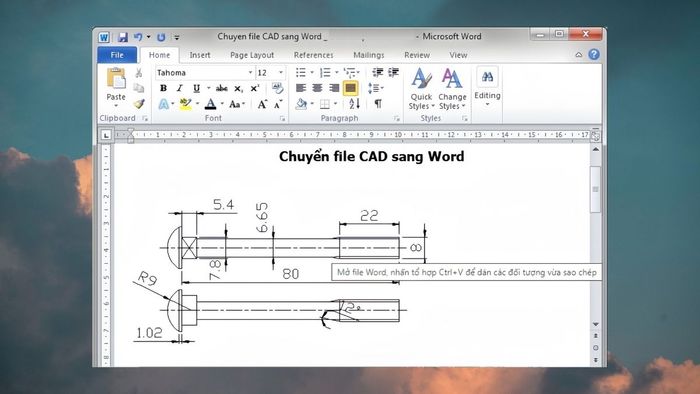Screen dimensions: 700x394
Task: Open the Clipboard dialog launcher
Action: pos(145,118)
